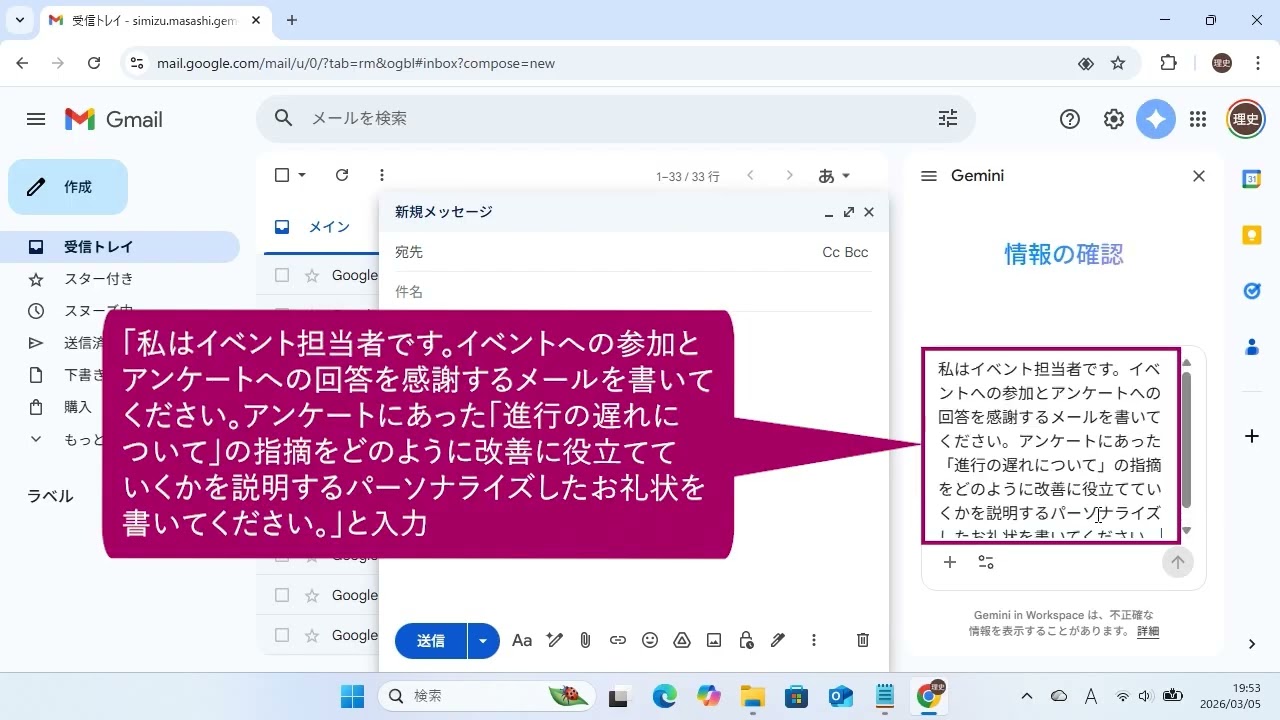Viewport: 1280px width, 720px height.
Task: Close the Gemini side panel
Action: coord(1199,176)
